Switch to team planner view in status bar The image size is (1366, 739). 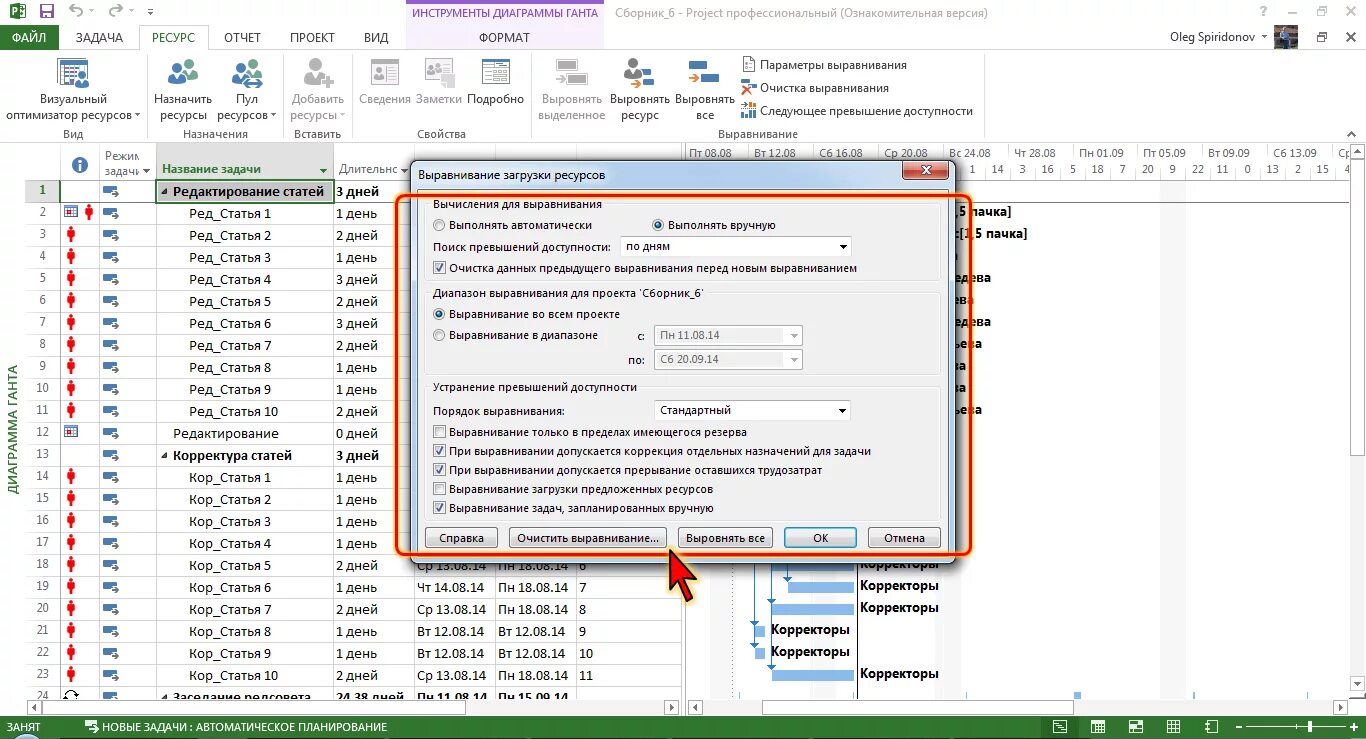coord(1136,727)
